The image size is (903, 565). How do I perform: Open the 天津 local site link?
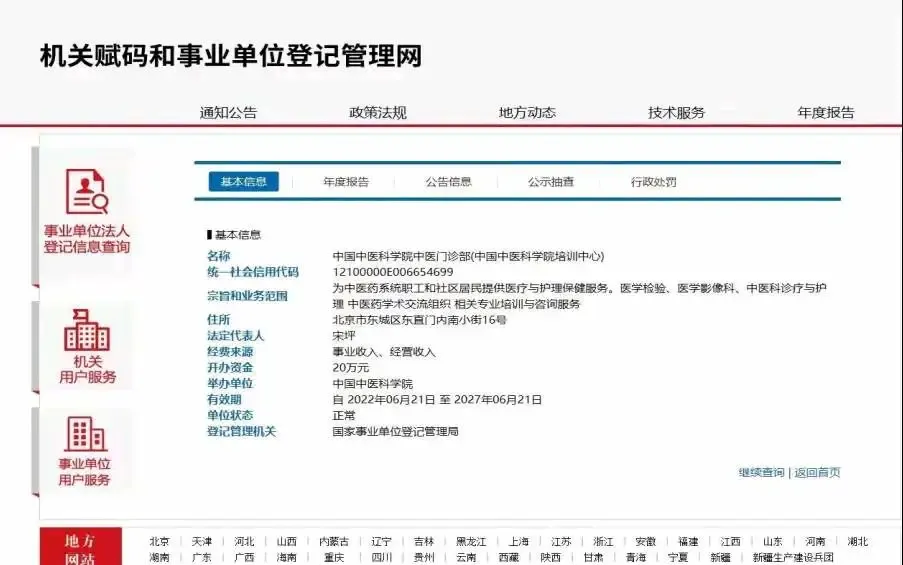[202, 541]
